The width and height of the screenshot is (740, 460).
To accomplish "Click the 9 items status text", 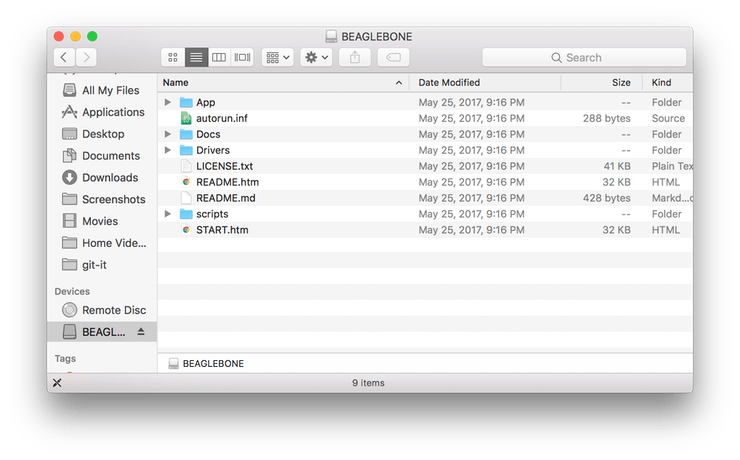I will (x=368, y=383).
